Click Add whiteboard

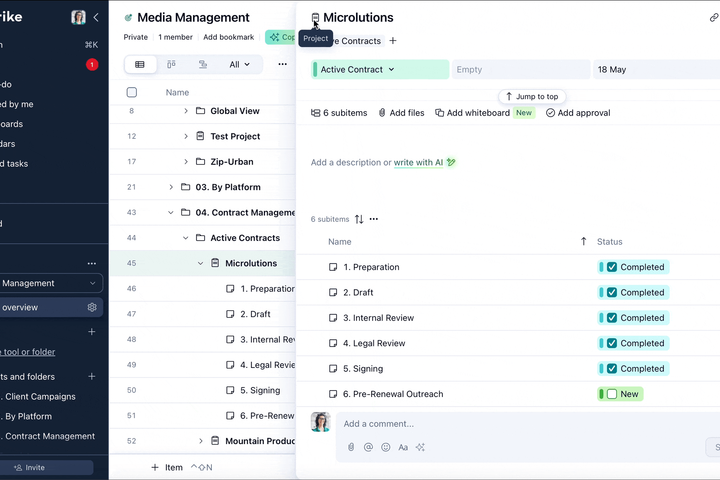point(472,113)
